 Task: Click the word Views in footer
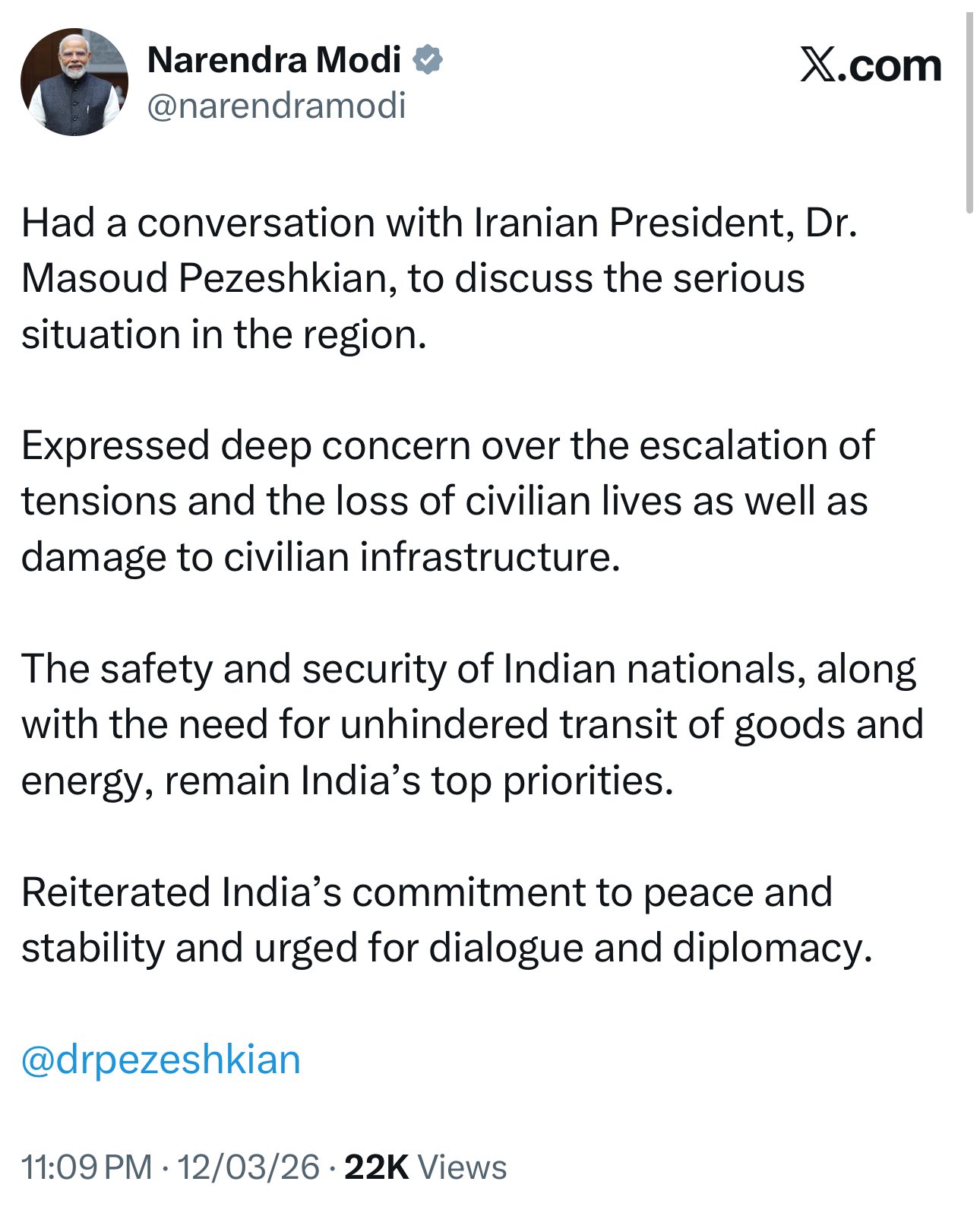463,1167
